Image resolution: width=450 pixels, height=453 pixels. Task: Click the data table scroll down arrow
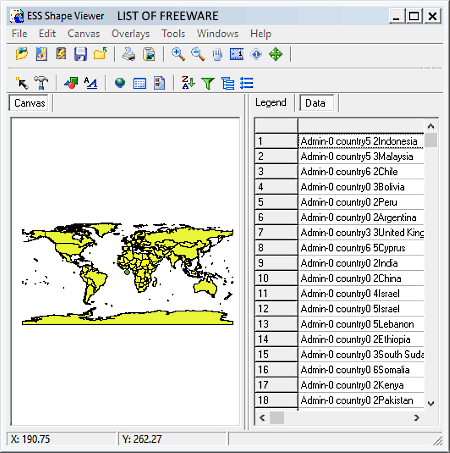tap(431, 403)
